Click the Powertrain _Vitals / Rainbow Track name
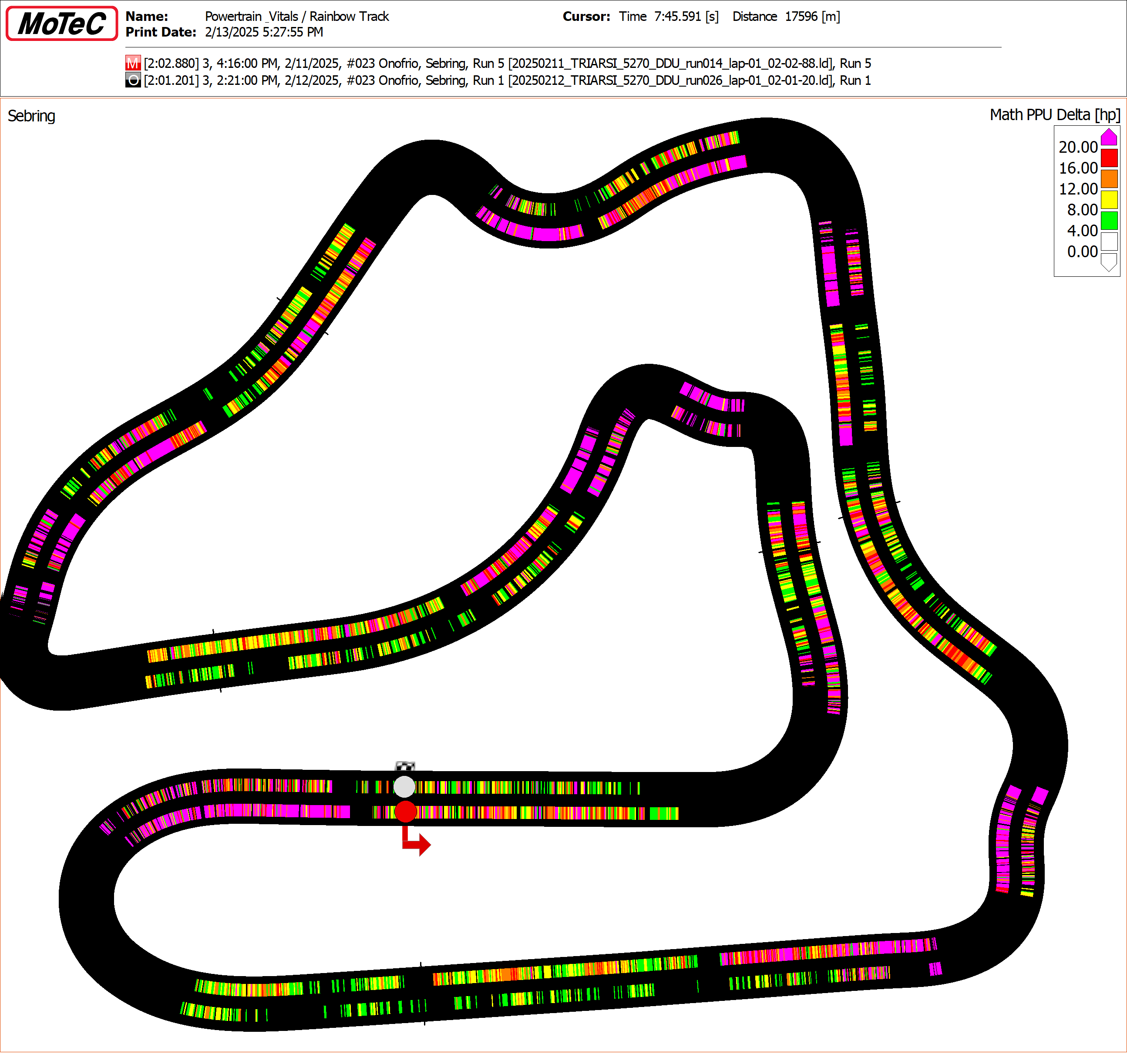Screen dimensions: 1127x1064 296,17
